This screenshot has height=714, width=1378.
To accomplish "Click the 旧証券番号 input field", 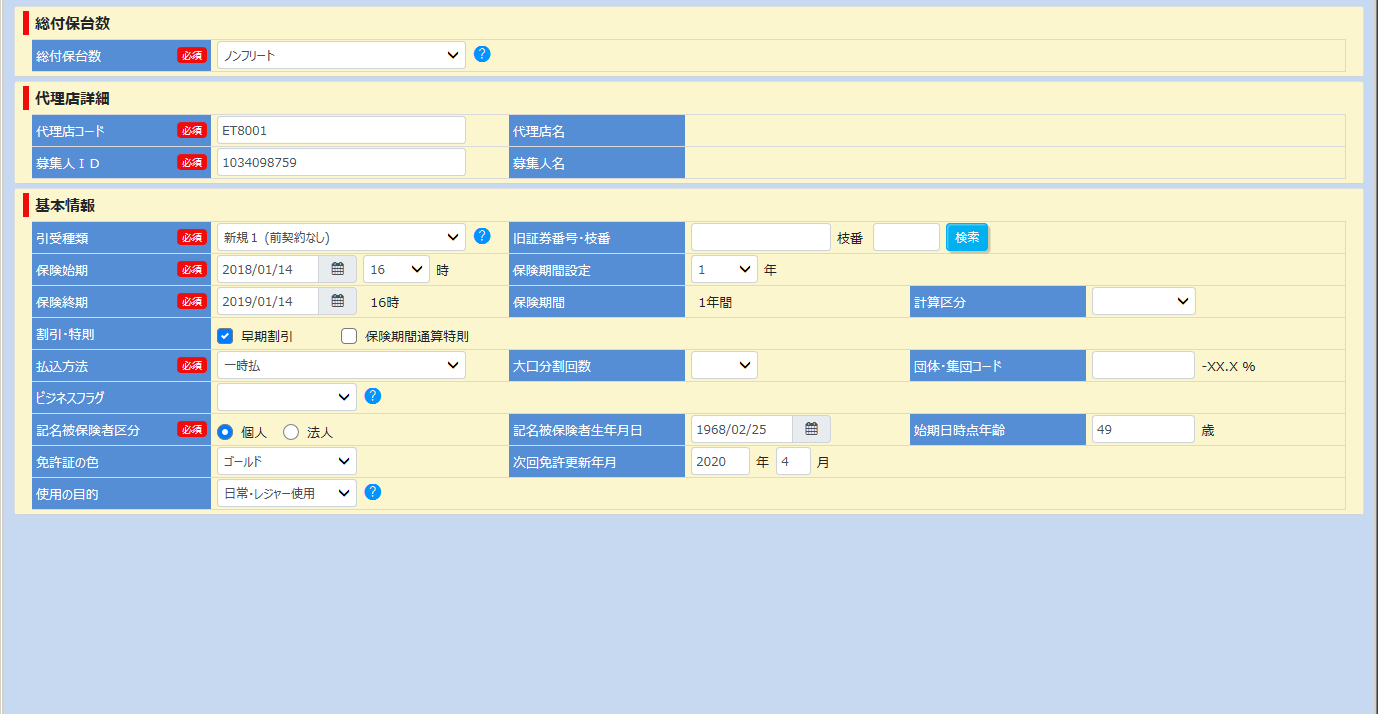I will [760, 237].
